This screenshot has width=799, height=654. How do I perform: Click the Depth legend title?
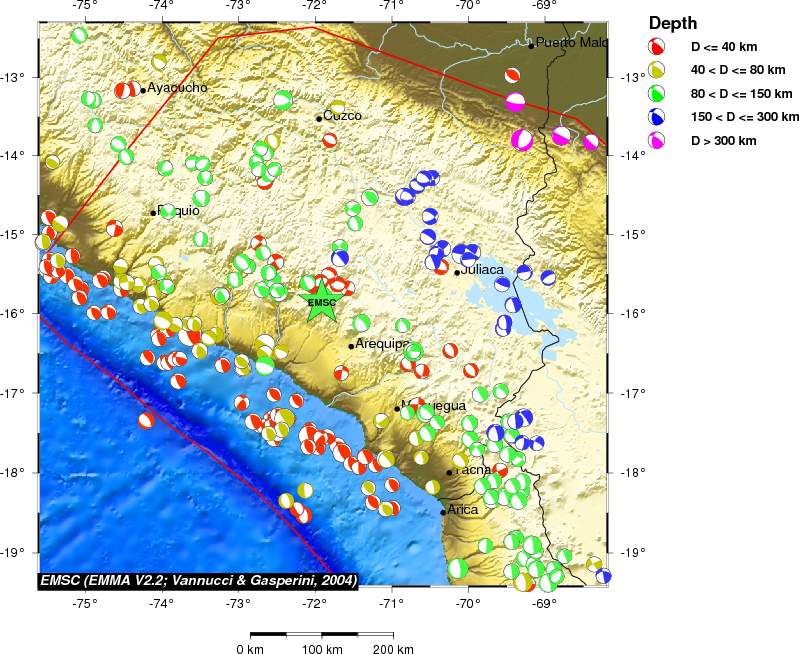click(673, 23)
